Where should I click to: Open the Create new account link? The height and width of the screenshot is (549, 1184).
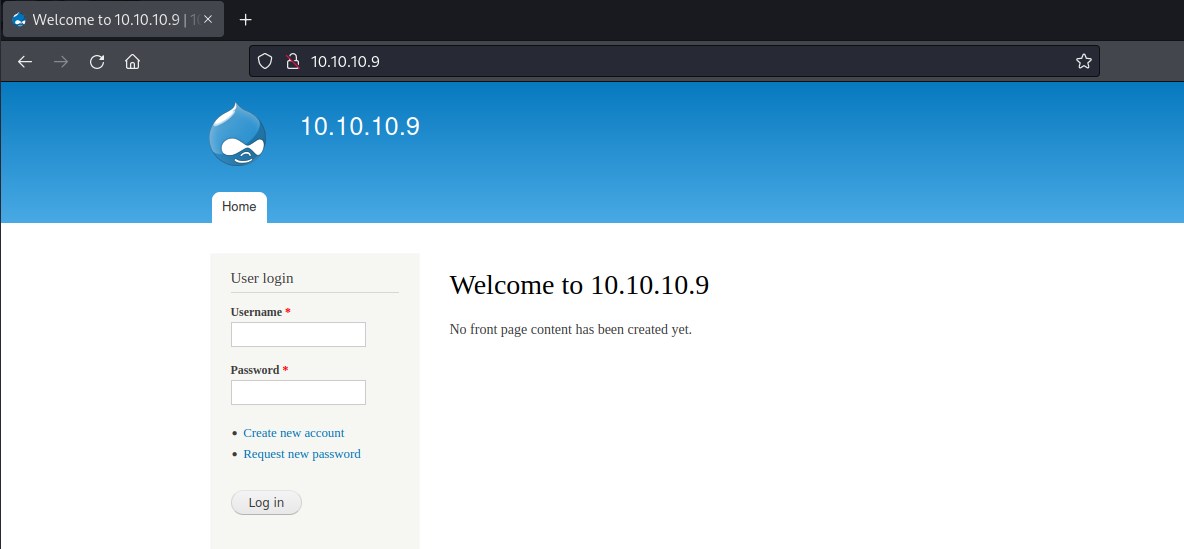click(293, 433)
